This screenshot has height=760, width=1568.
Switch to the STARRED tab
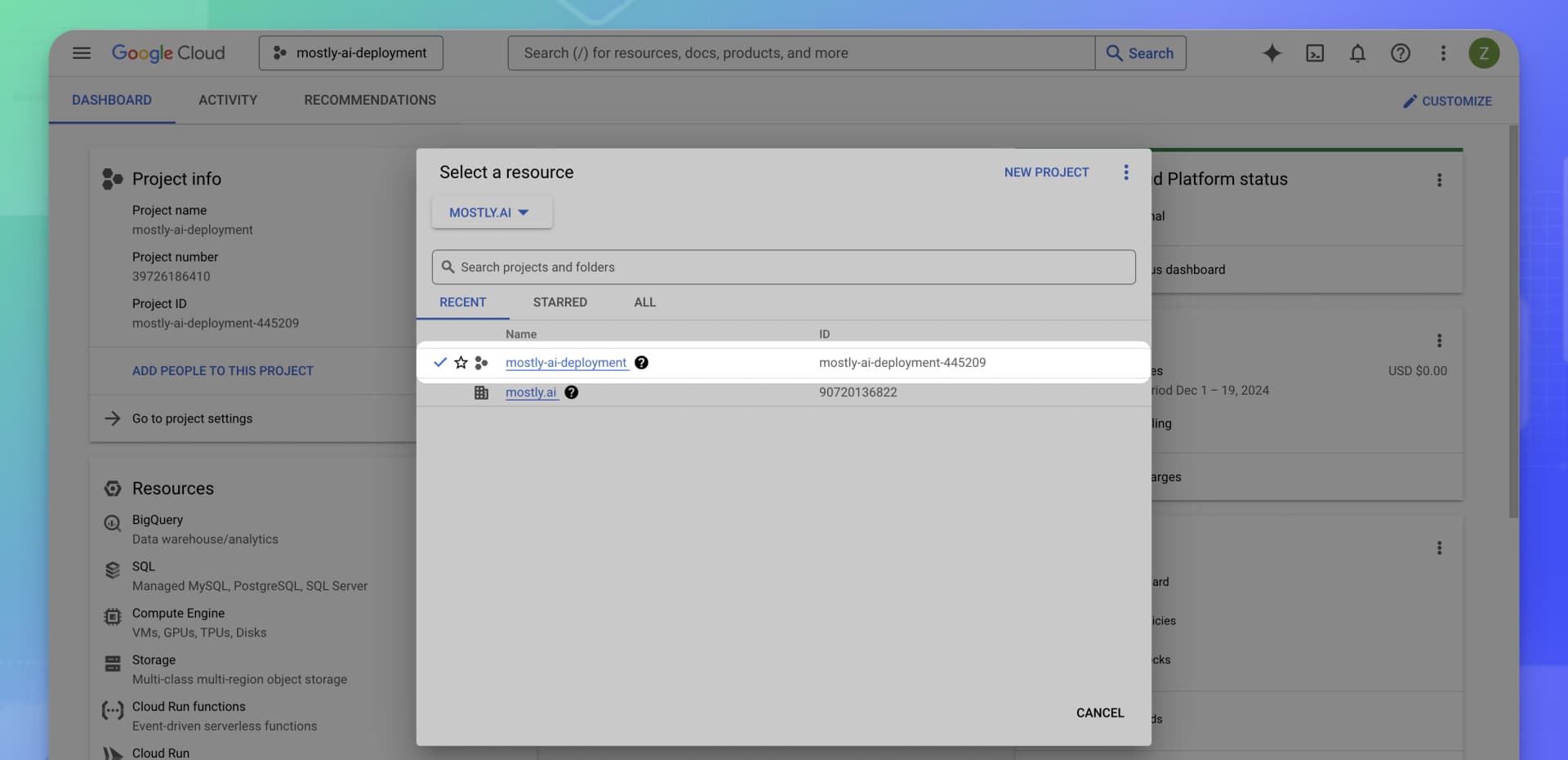(x=559, y=302)
